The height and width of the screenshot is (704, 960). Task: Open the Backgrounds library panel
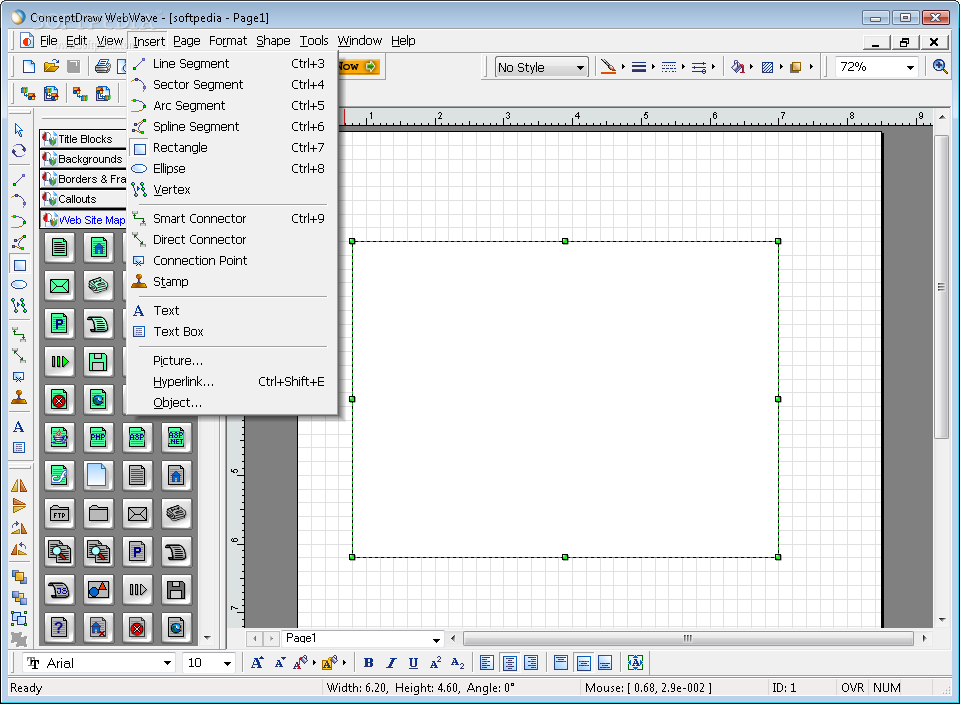tap(89, 159)
